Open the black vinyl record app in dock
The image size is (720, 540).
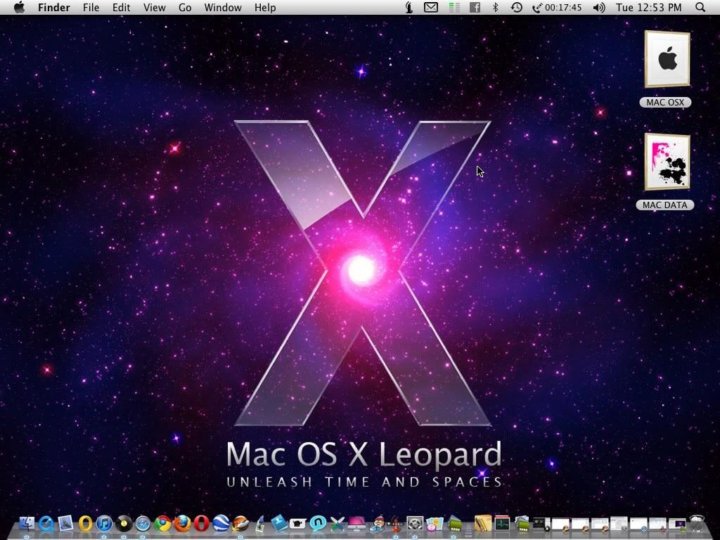(x=124, y=523)
